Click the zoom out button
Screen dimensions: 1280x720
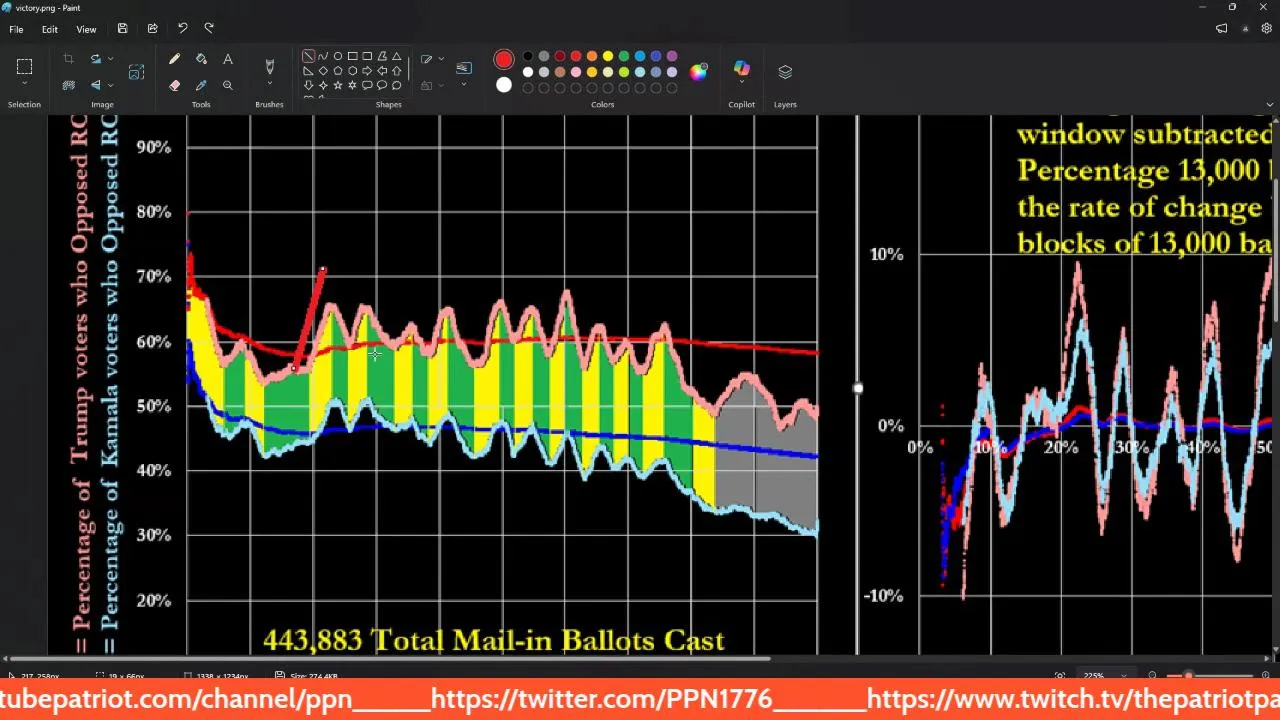(1152, 676)
